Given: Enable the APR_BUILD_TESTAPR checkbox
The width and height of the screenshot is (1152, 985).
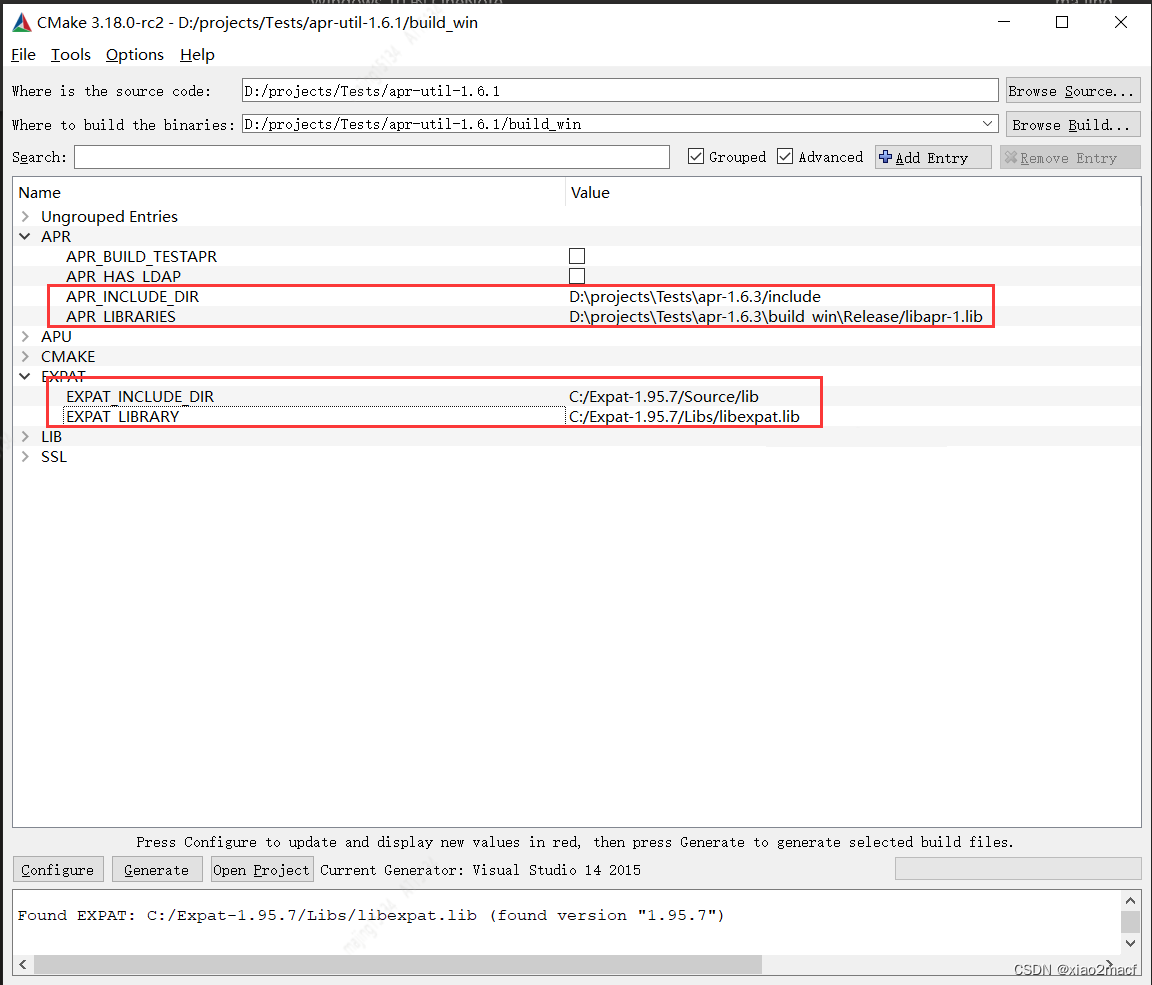Looking at the screenshot, I should coord(577,255).
